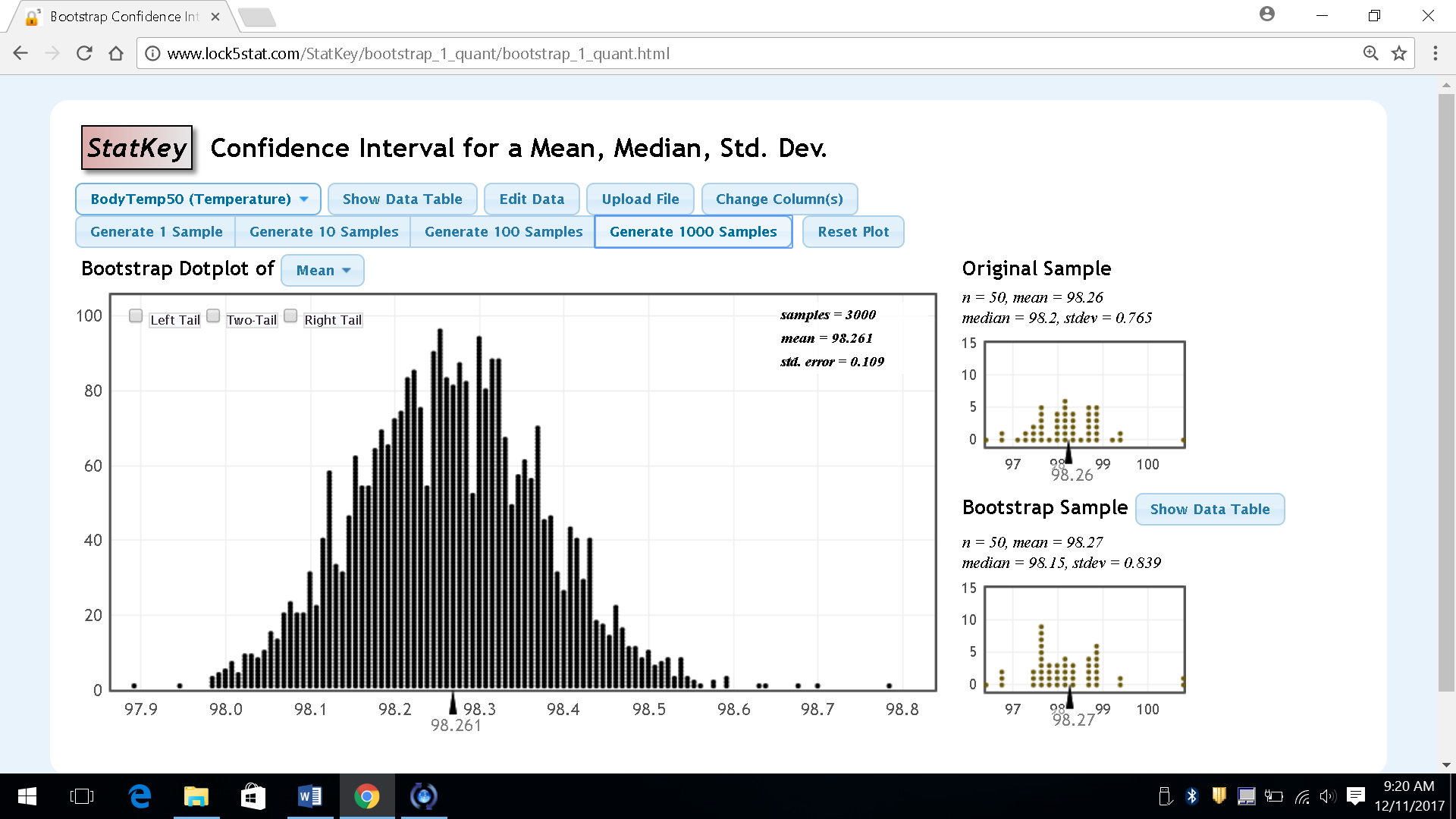
Task: Click the zoom magnifier in the address bar
Action: [1370, 53]
